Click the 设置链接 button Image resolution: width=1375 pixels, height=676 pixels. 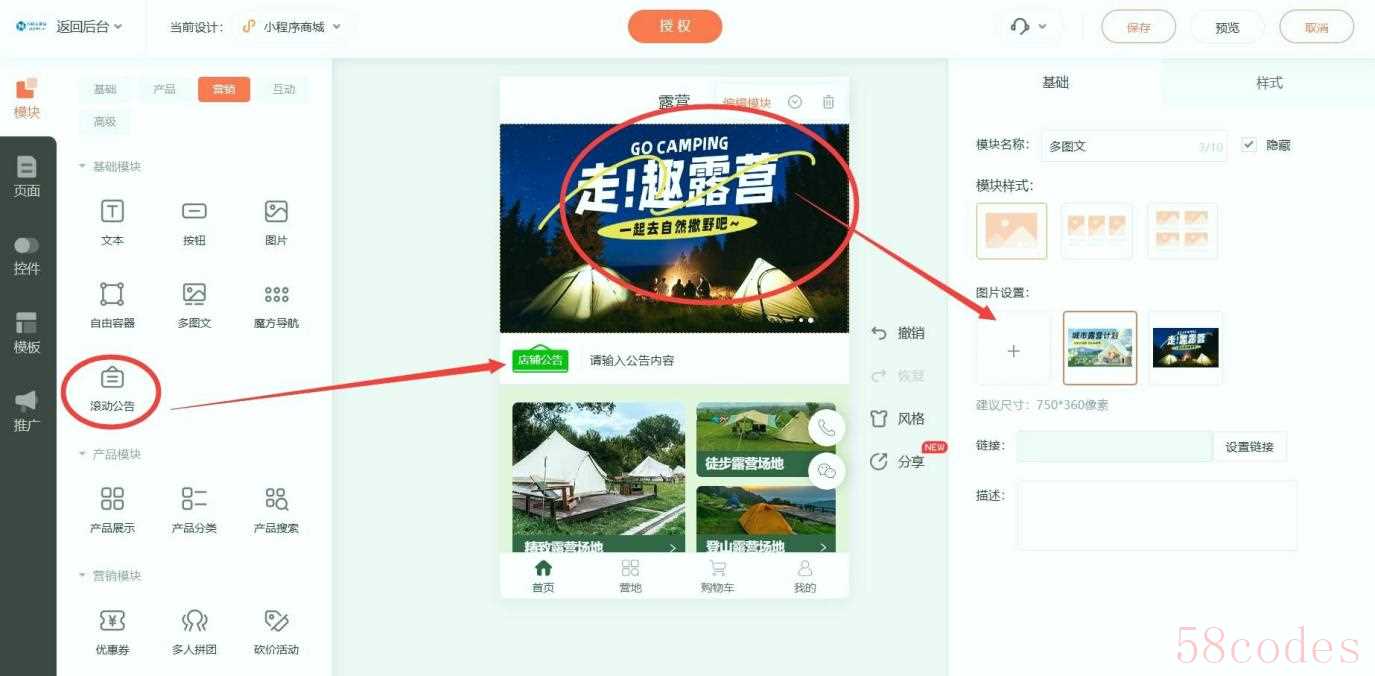point(1249,447)
